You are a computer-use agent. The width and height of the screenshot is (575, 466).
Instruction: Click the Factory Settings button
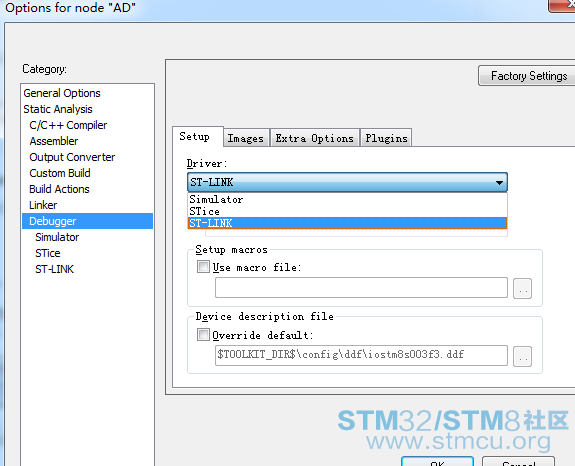tap(528, 76)
